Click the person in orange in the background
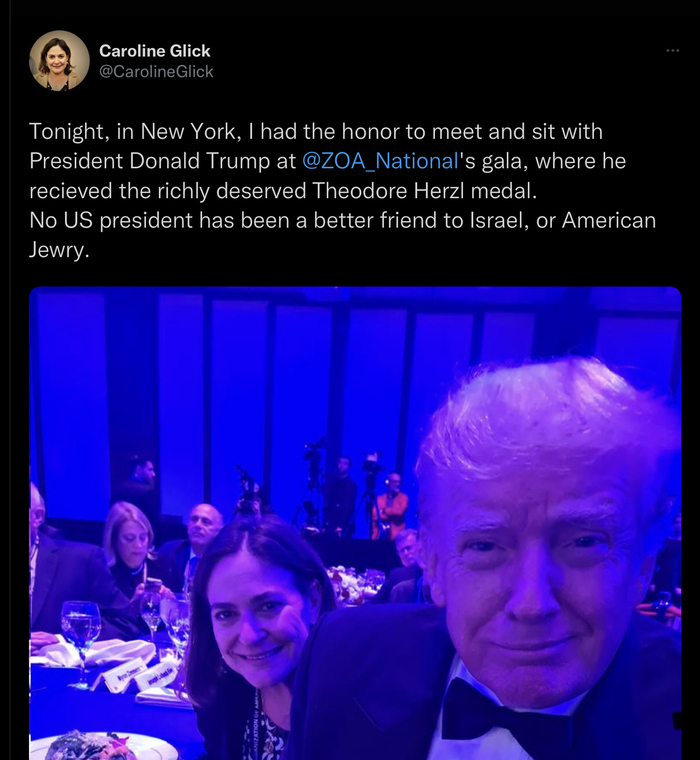This screenshot has width=700, height=760. point(389,510)
